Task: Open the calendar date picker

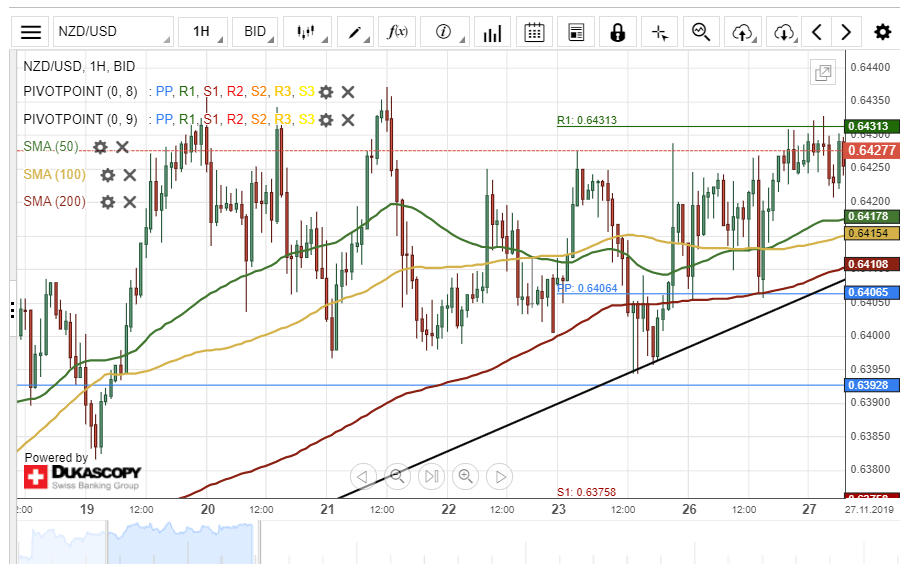Action: pos(534,32)
